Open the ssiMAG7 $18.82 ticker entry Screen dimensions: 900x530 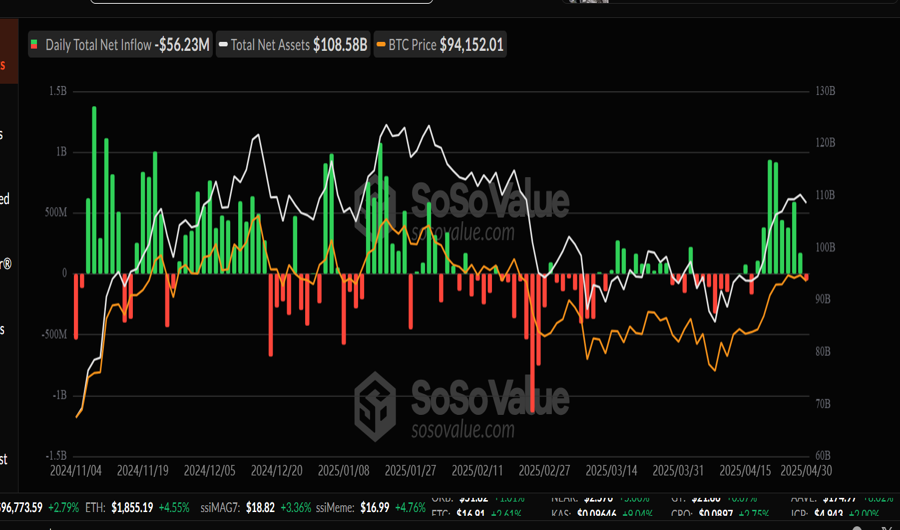tap(256, 508)
